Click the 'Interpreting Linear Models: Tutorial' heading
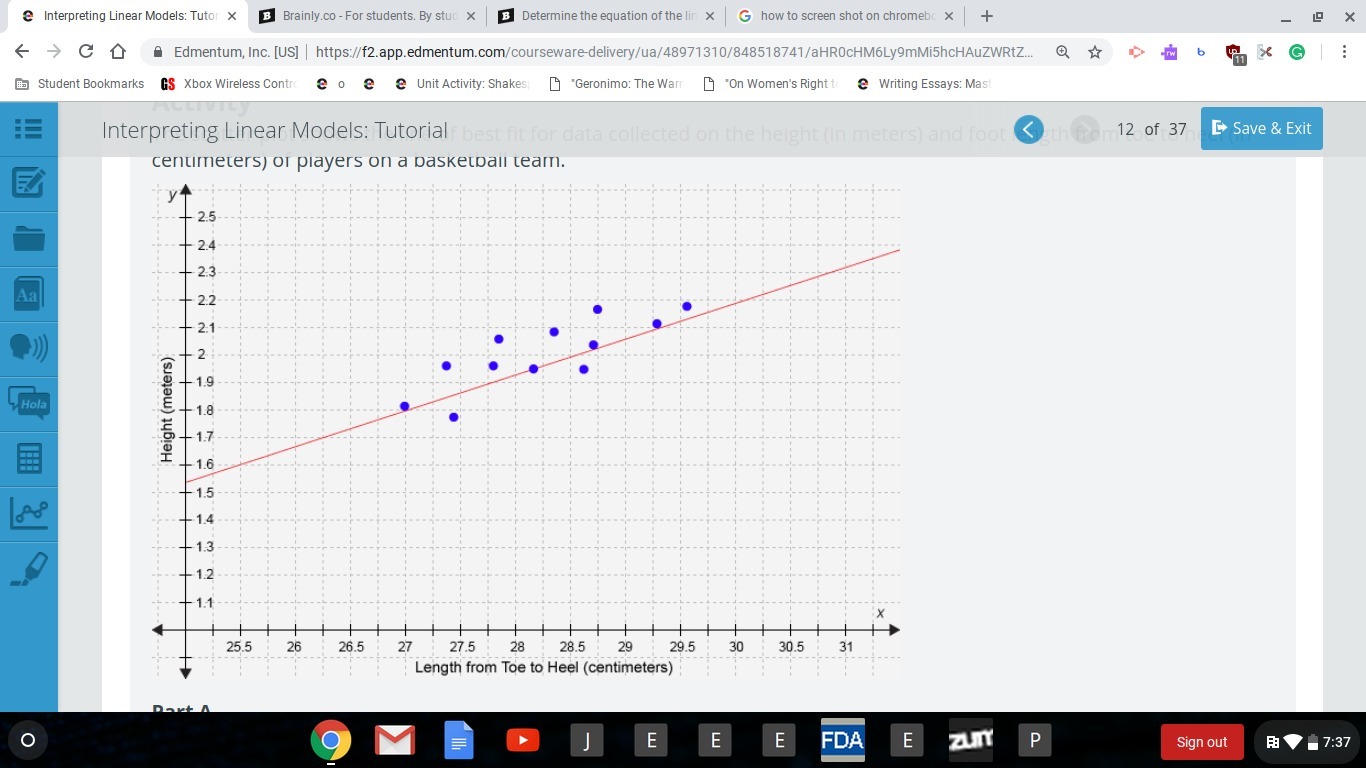Viewport: 1366px width, 768px height. [275, 130]
